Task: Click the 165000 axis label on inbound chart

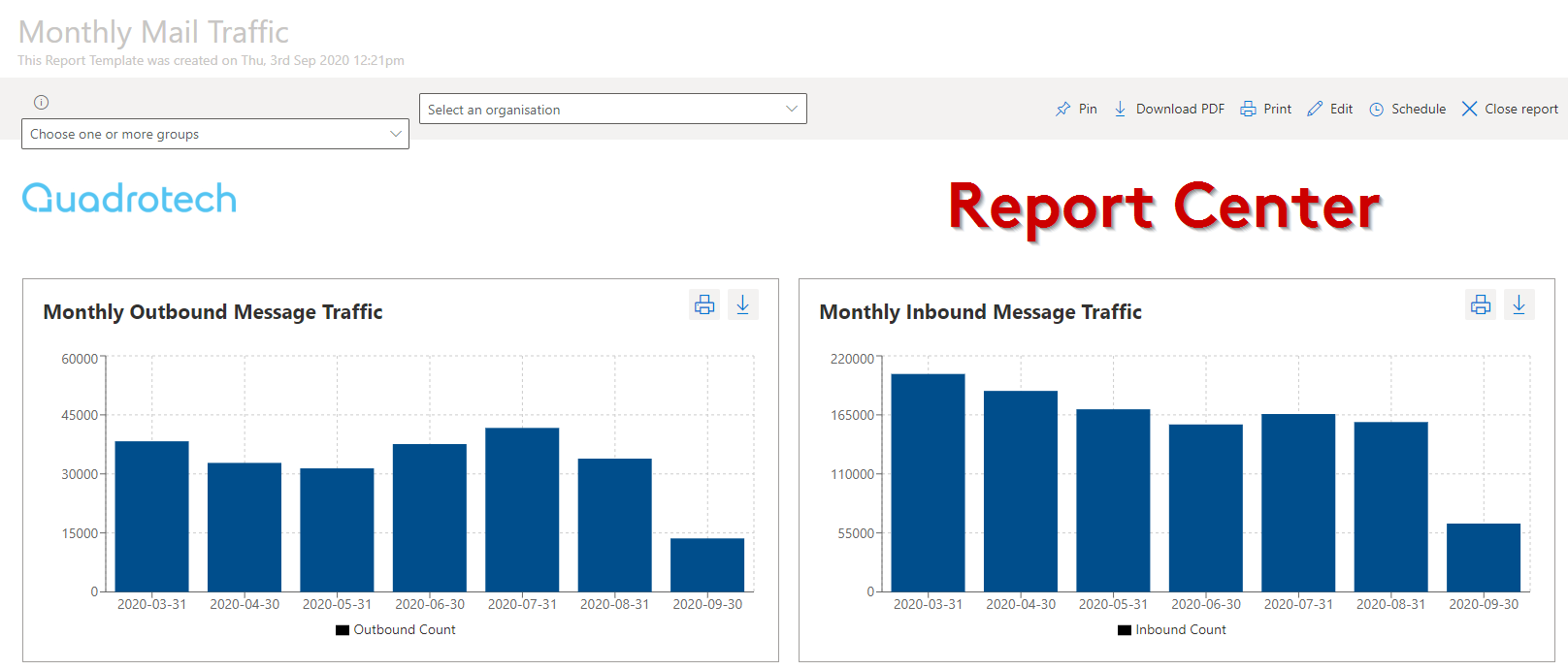Action: tap(852, 415)
